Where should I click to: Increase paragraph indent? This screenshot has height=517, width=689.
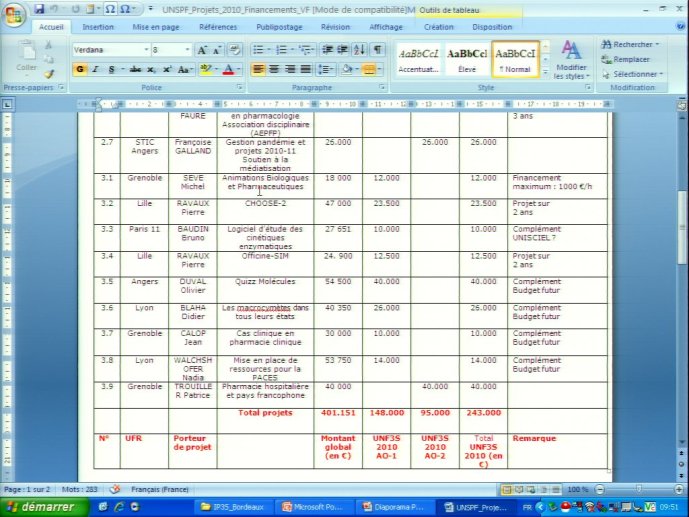[x=343, y=50]
